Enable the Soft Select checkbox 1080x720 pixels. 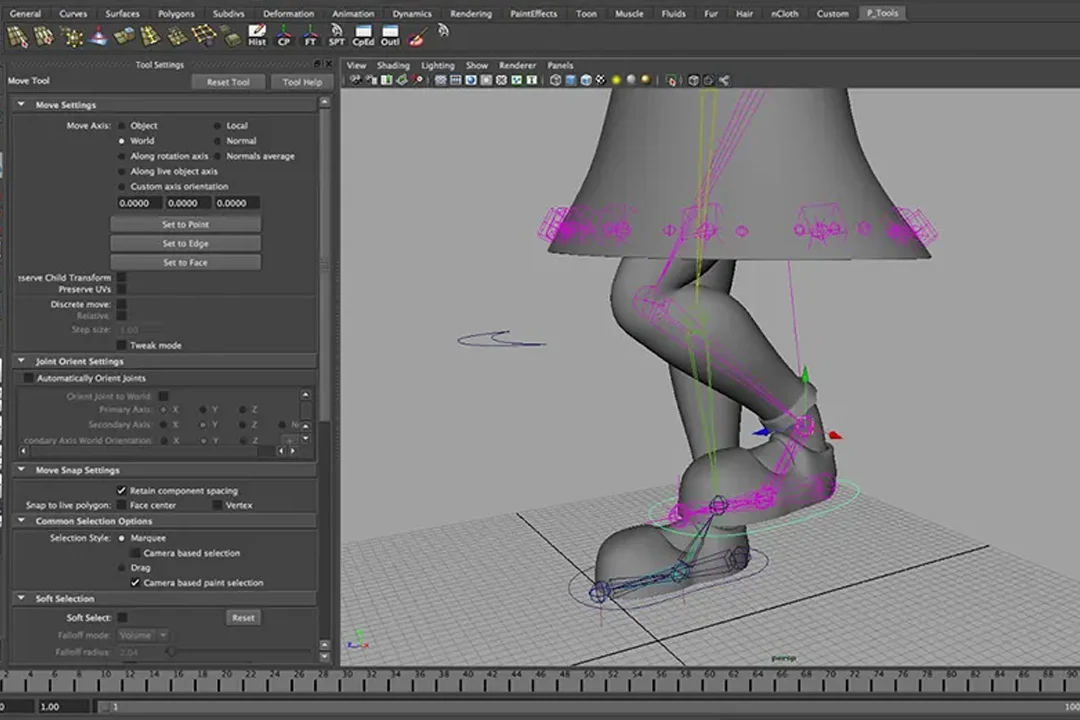[x=122, y=617]
